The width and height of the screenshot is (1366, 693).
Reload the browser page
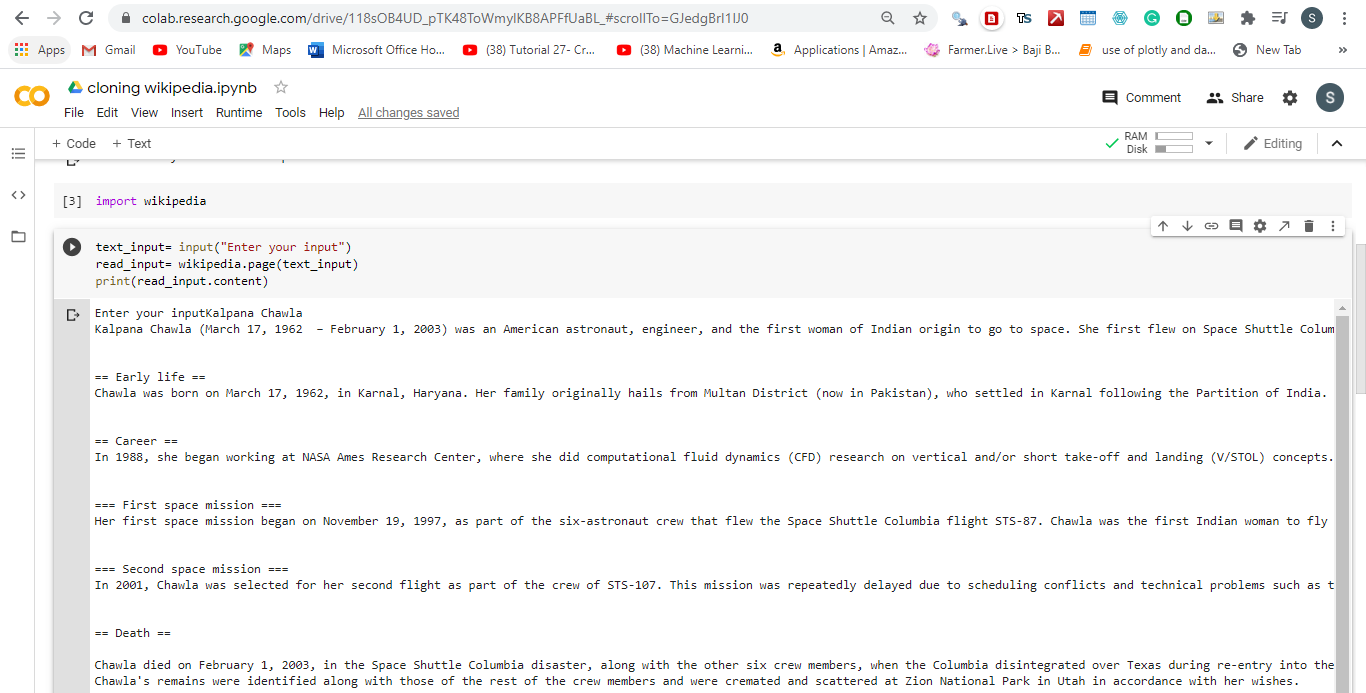tap(86, 18)
